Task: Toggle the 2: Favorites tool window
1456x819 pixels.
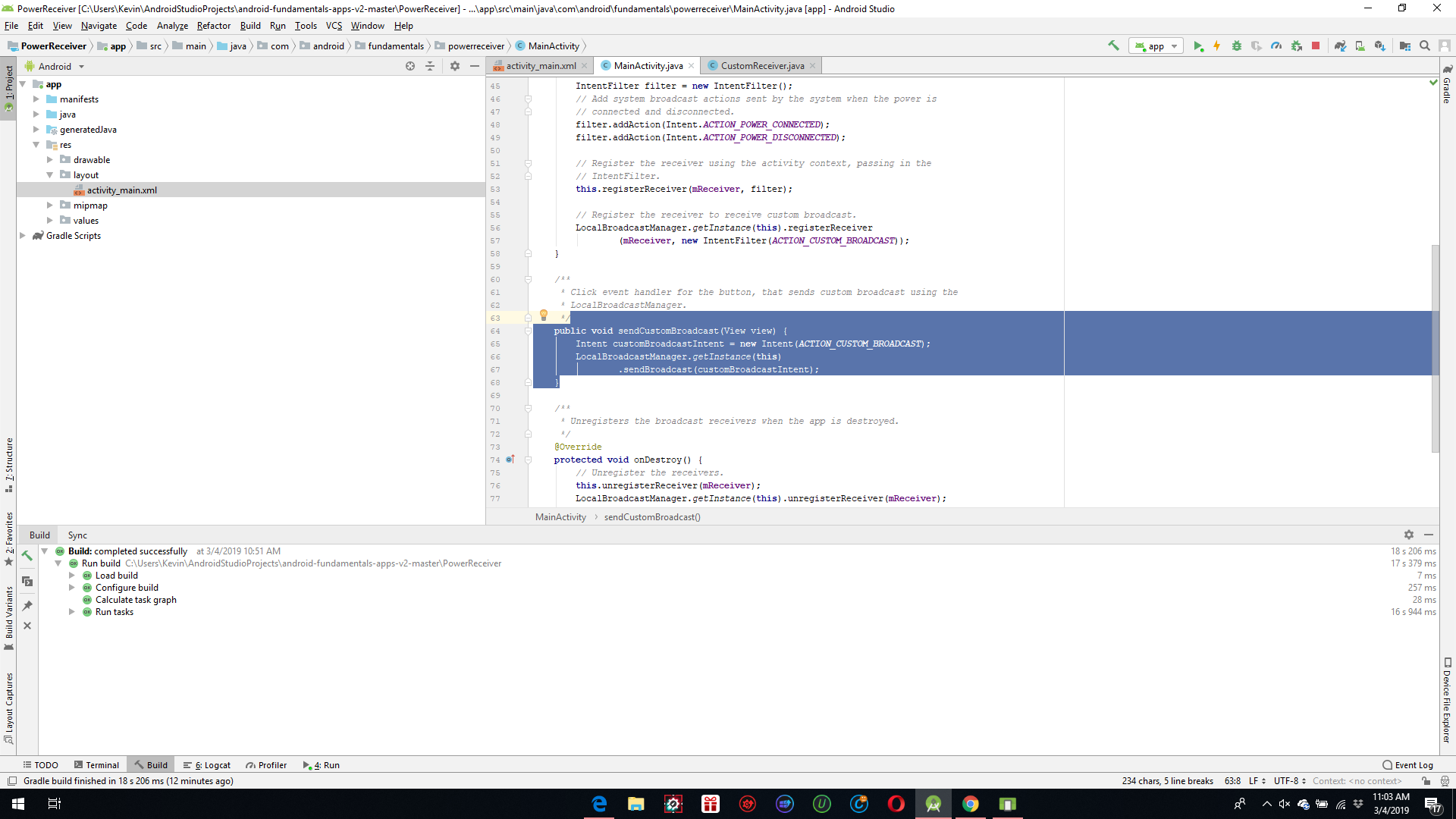Action: point(8,538)
